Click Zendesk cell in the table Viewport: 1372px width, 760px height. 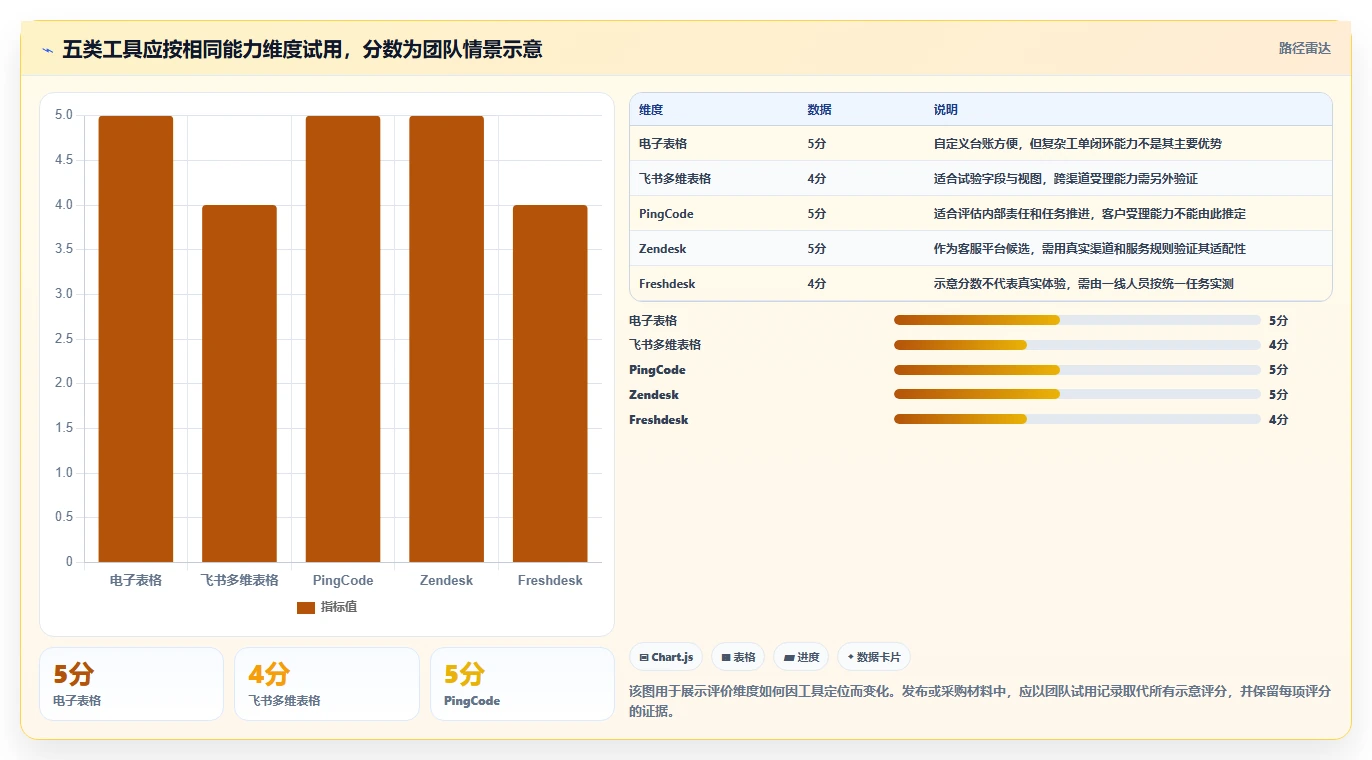pos(663,249)
